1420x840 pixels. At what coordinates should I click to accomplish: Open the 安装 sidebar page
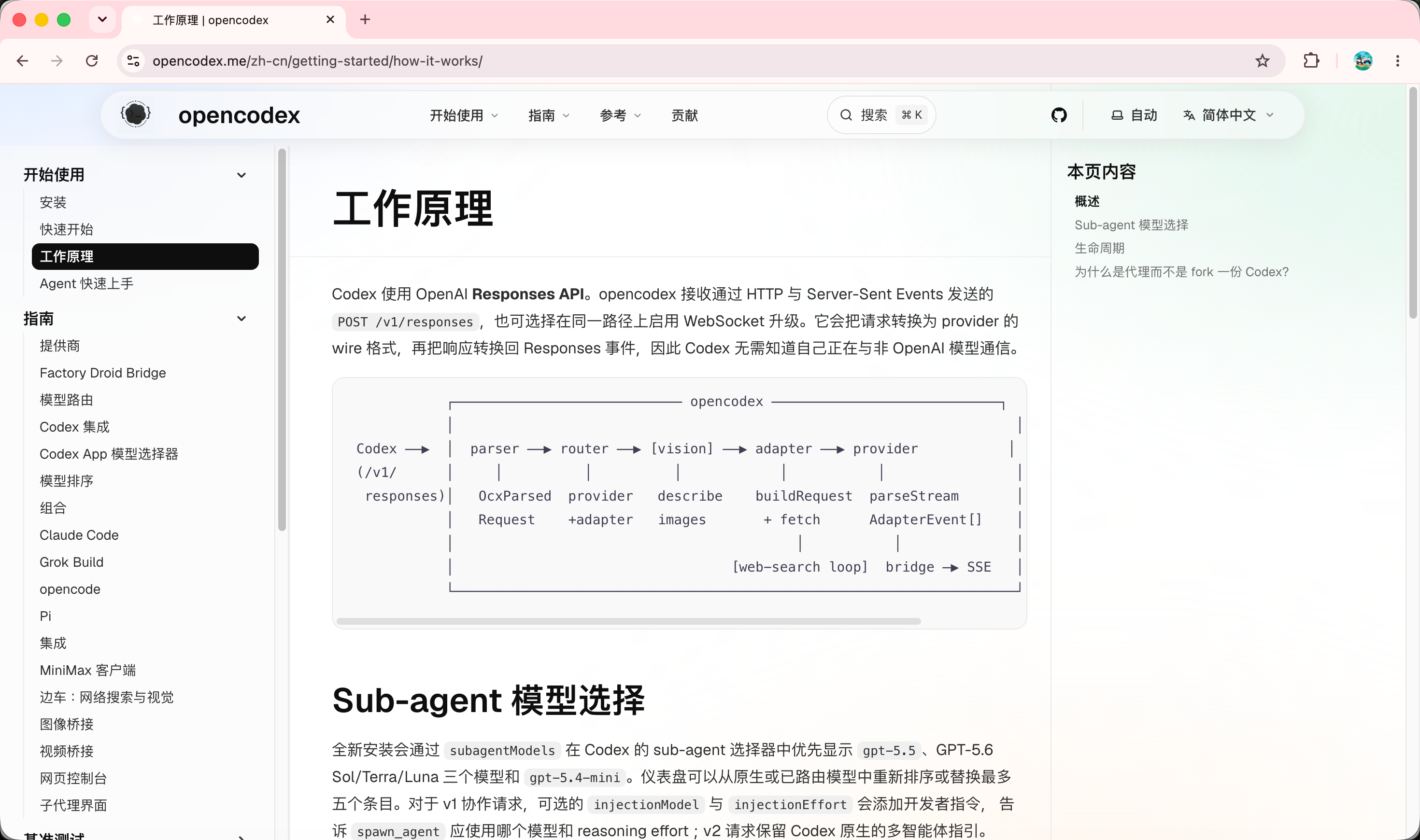tap(53, 202)
